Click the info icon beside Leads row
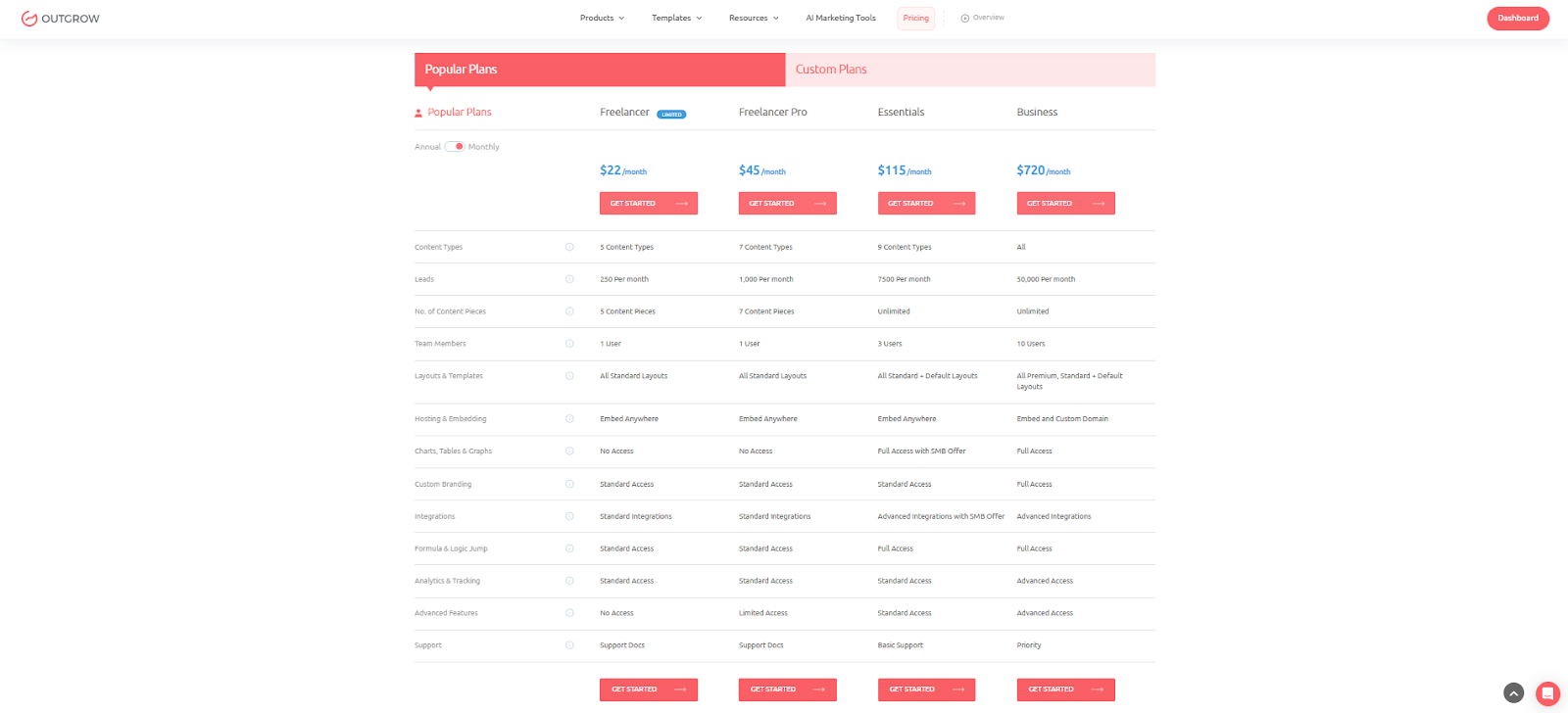The image size is (1568, 713). tap(569, 279)
